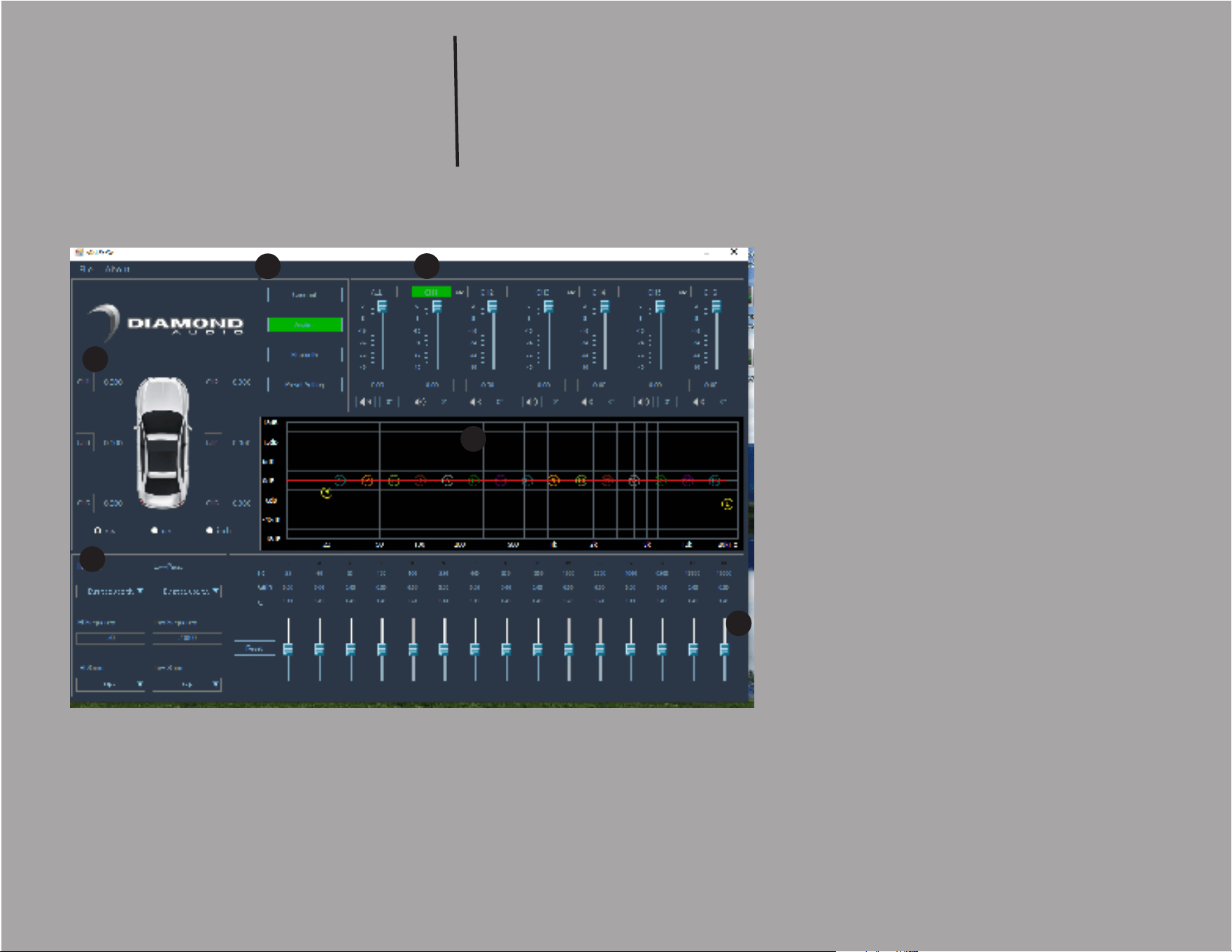Select EQ node 15 on the frequency graph
This screenshot has width=1232, height=952.
coord(714,481)
